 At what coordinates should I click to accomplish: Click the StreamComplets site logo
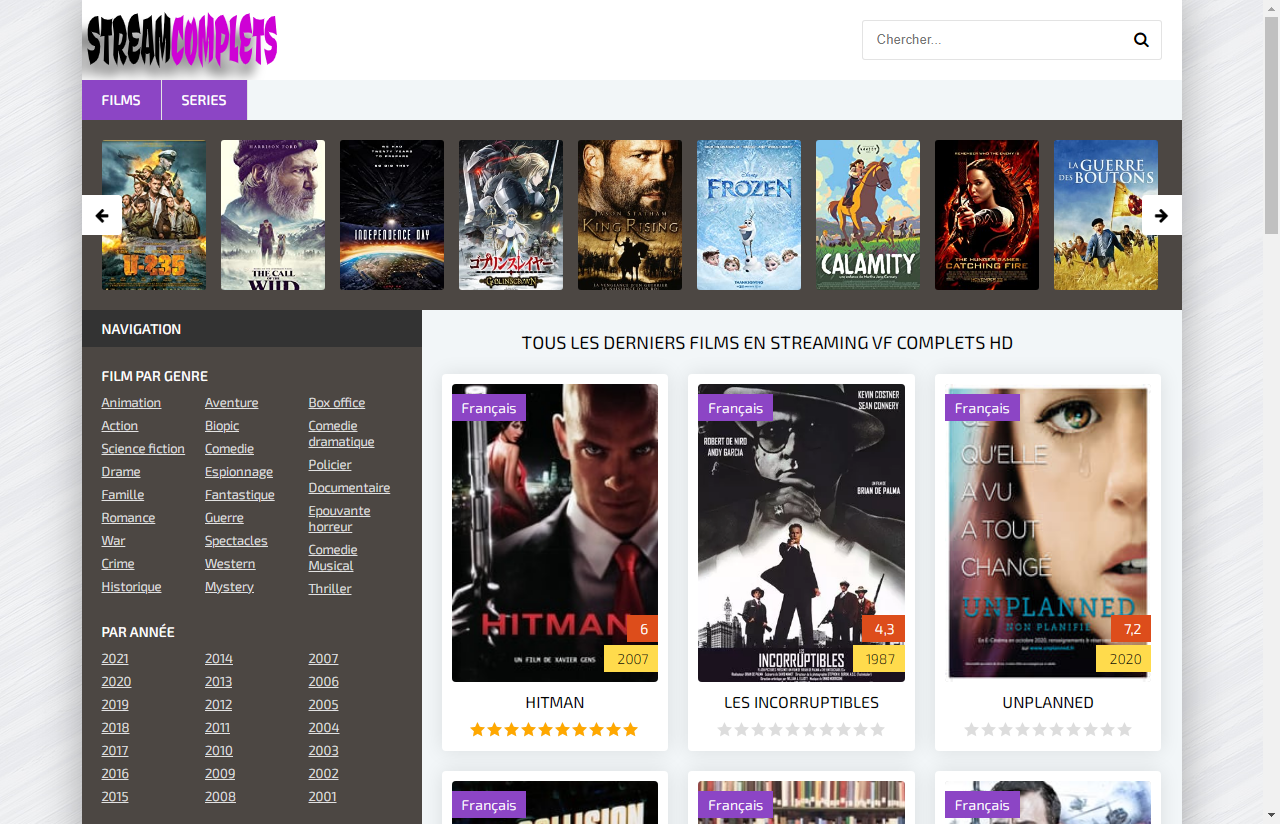[x=181, y=42]
